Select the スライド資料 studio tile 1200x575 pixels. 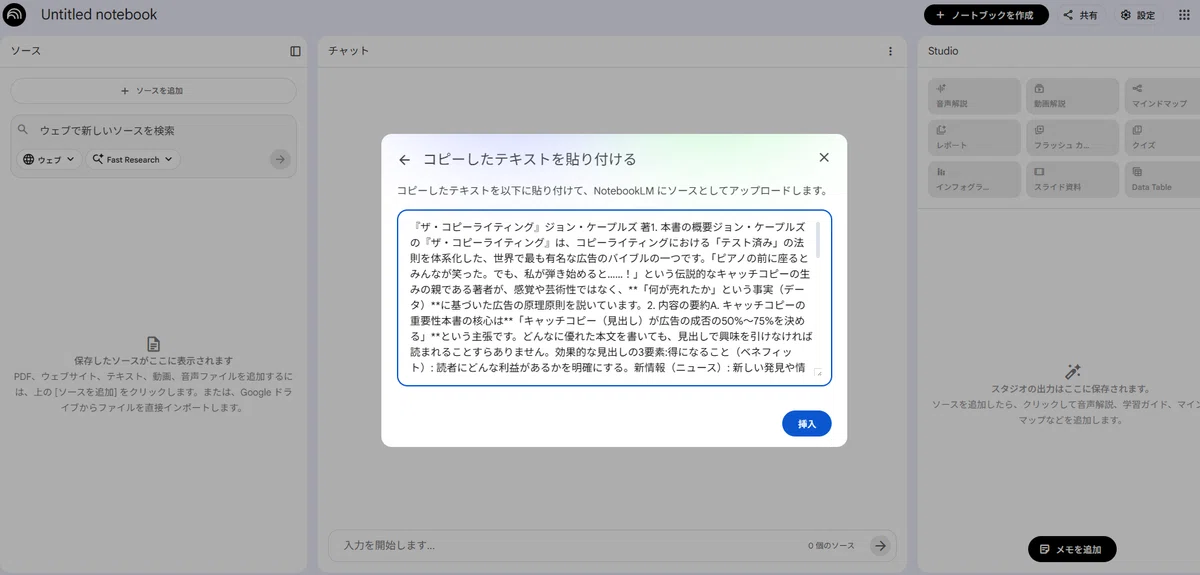click(x=1072, y=179)
